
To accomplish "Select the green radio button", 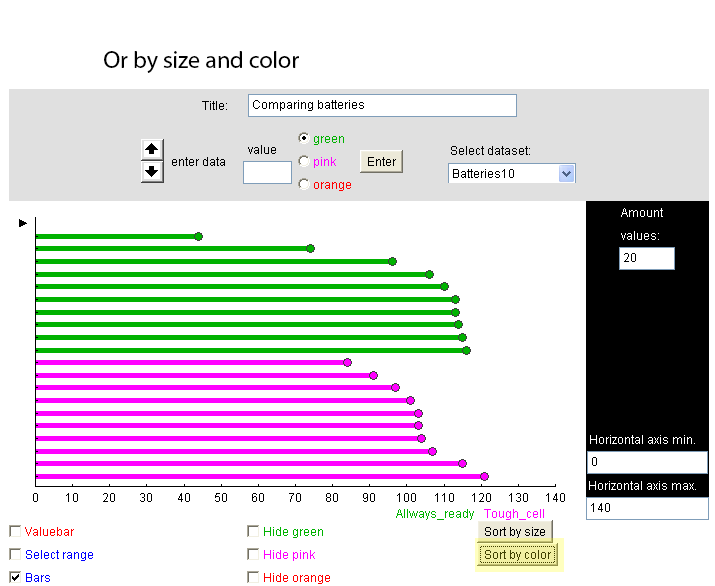I will point(304,138).
